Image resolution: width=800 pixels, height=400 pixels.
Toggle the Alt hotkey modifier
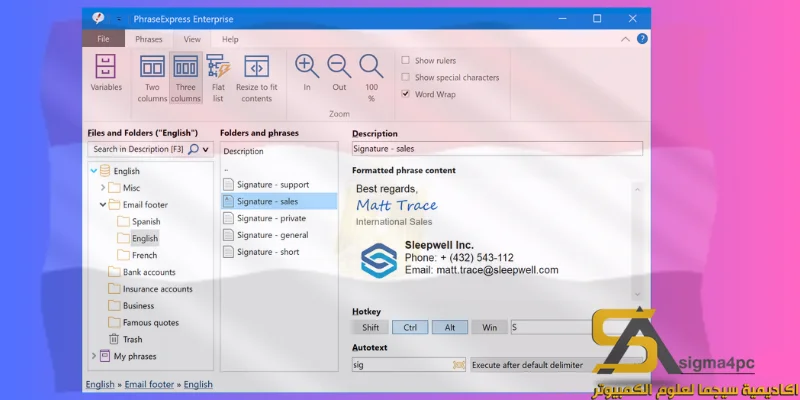(x=449, y=328)
